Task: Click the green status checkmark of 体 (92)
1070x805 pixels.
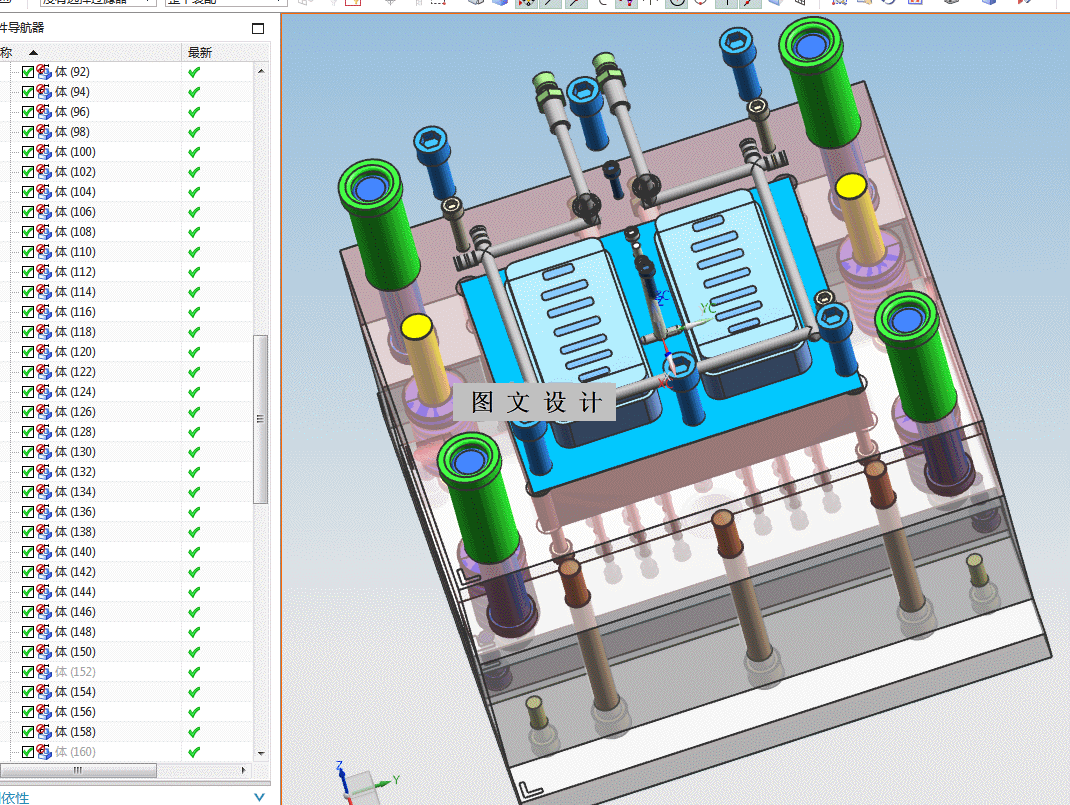Action: (194, 72)
